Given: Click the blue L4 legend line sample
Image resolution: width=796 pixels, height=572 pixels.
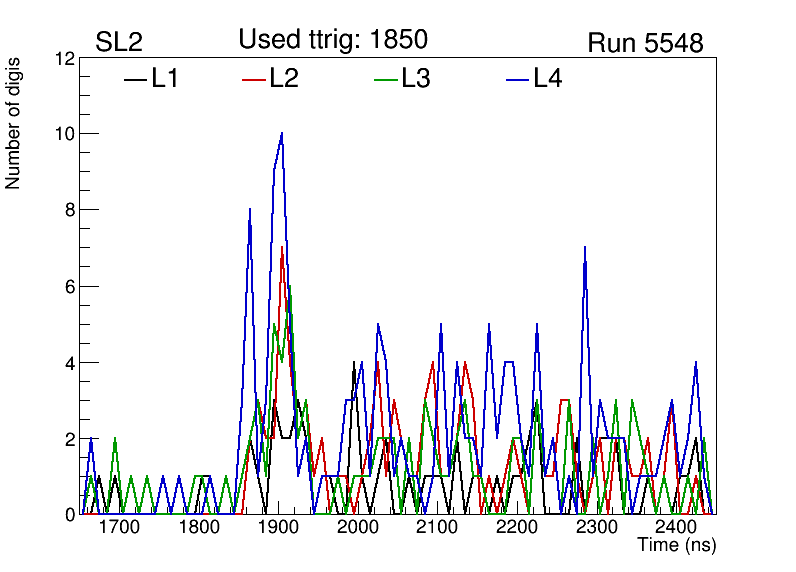Looking at the screenshot, I should [x=516, y=79].
